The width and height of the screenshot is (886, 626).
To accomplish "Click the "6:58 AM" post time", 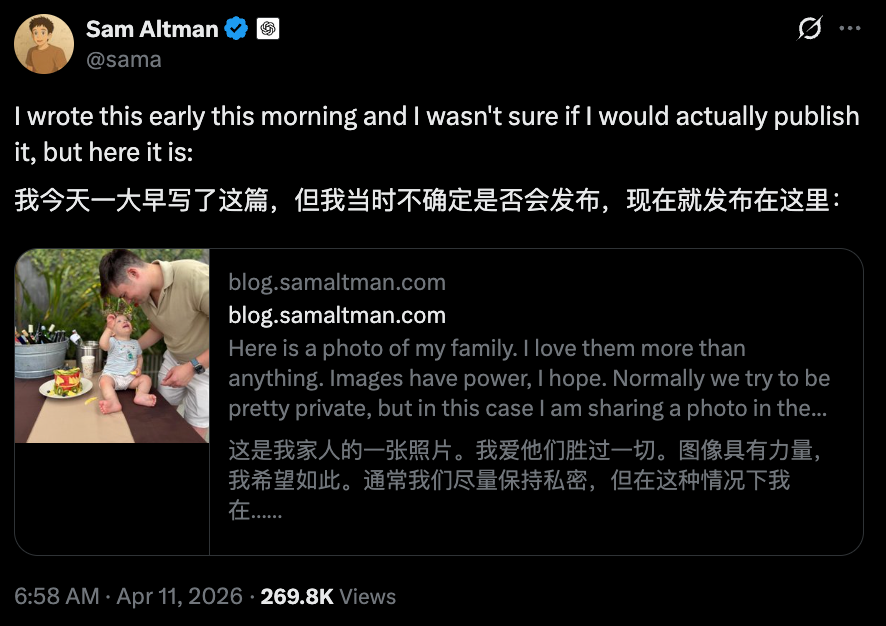I will point(57,597).
